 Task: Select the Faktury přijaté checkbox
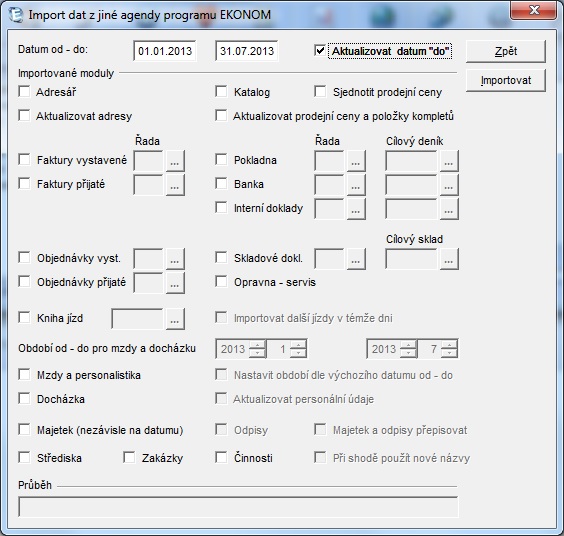[24, 183]
